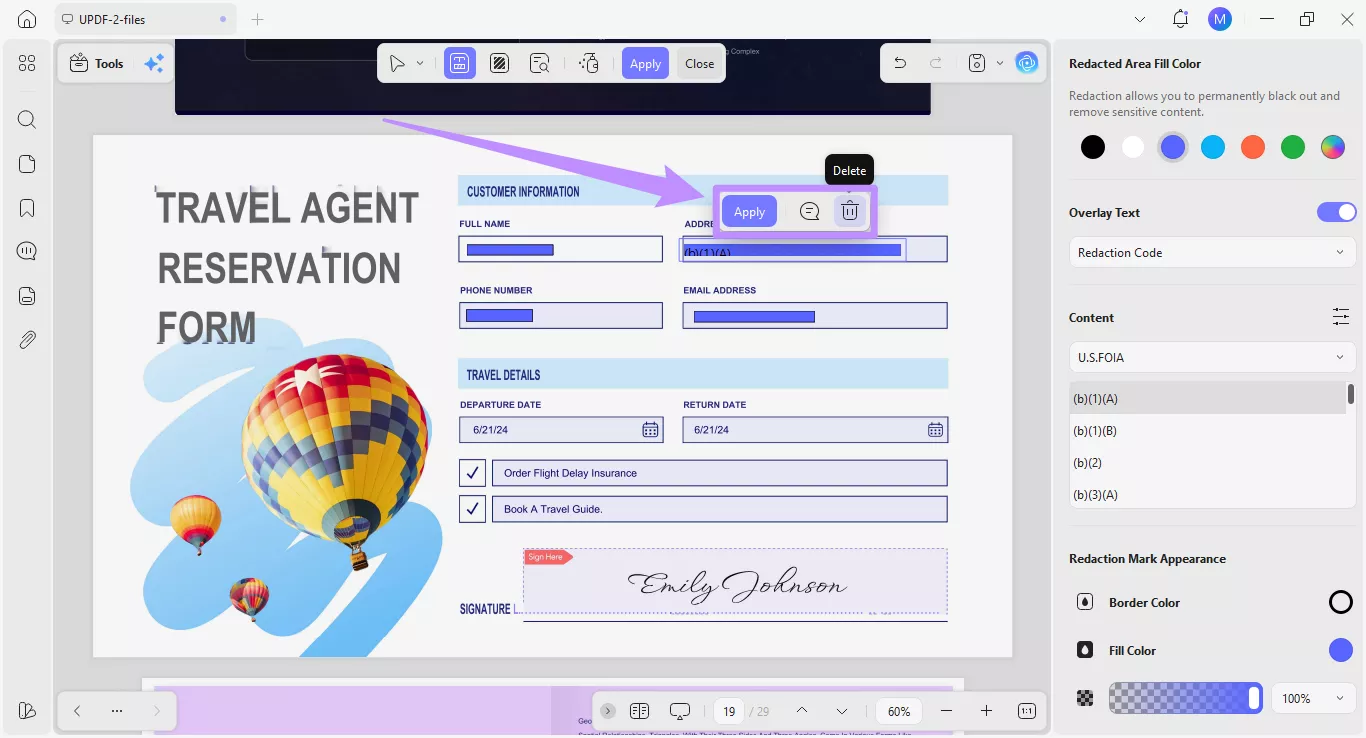Pick the orange-red redaction fill color
Screen dimensions: 1366x738
click(x=1253, y=147)
